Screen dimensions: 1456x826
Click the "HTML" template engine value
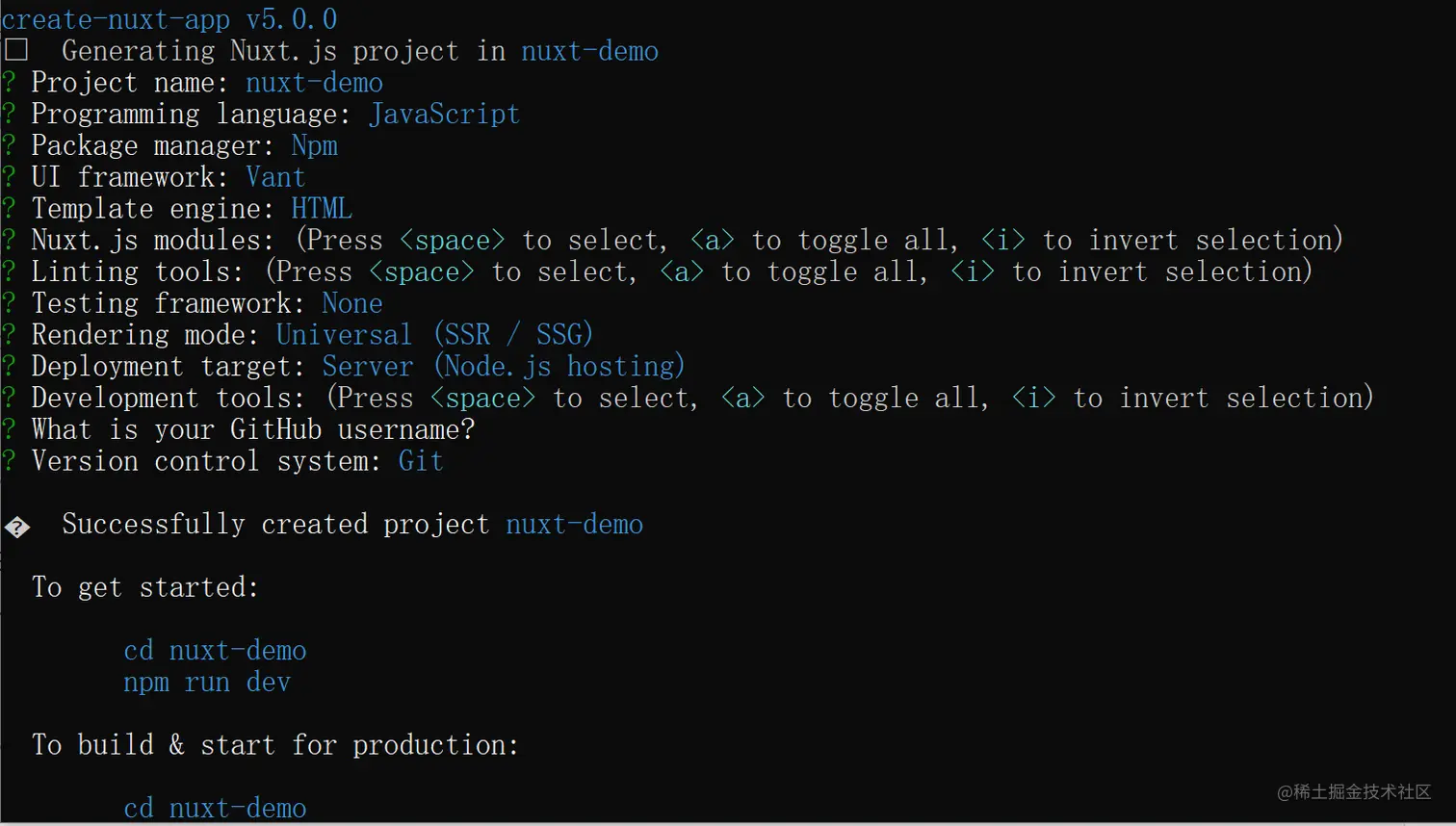322,209
